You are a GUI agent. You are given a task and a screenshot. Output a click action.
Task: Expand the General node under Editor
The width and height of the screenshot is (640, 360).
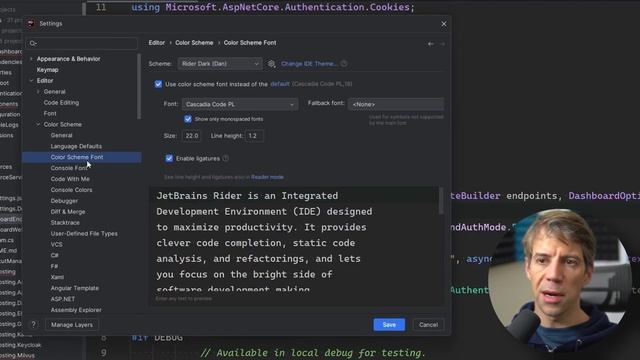pyautogui.click(x=38, y=92)
